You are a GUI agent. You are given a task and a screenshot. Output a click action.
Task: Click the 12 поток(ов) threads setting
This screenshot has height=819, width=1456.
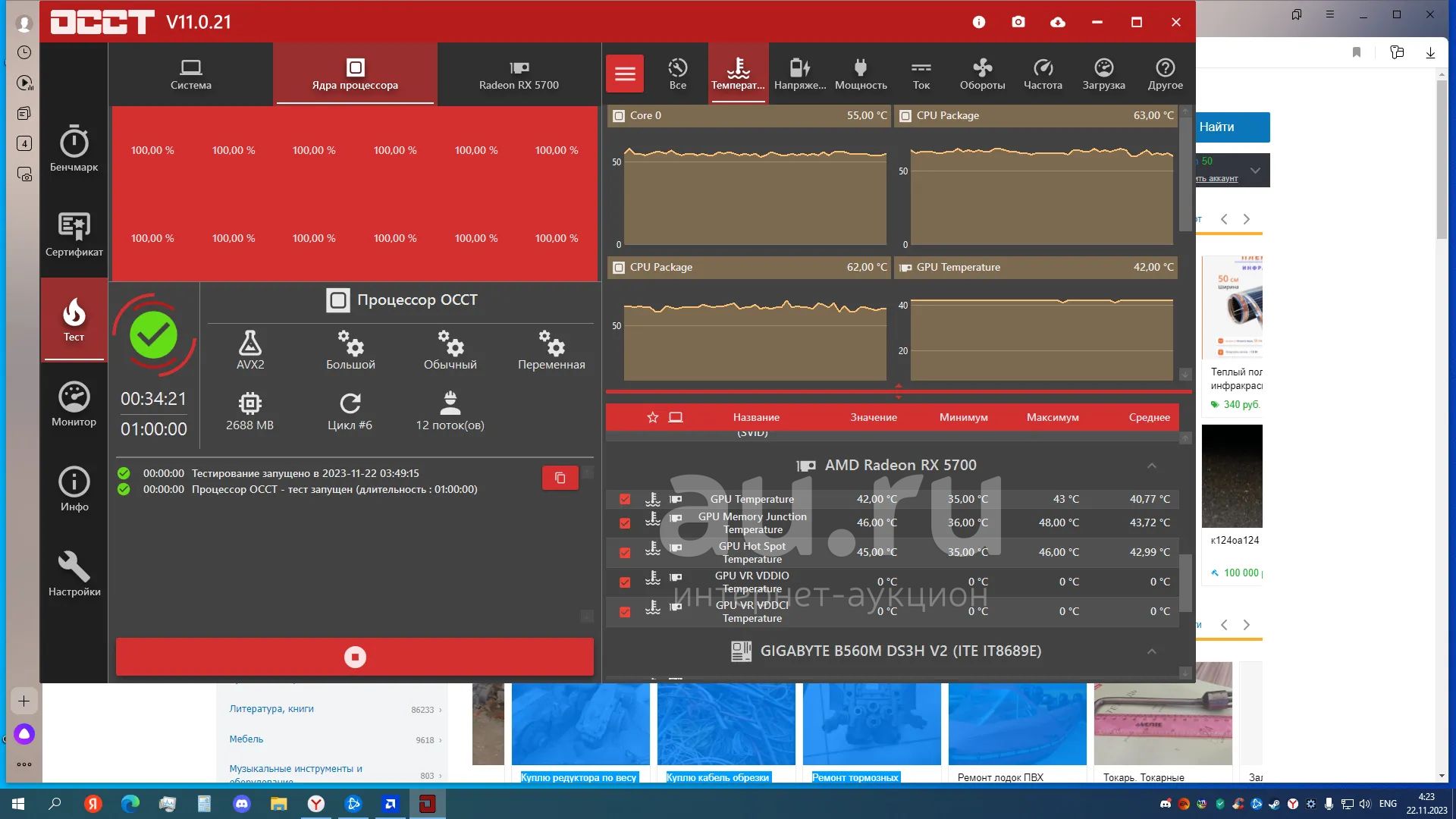[450, 411]
